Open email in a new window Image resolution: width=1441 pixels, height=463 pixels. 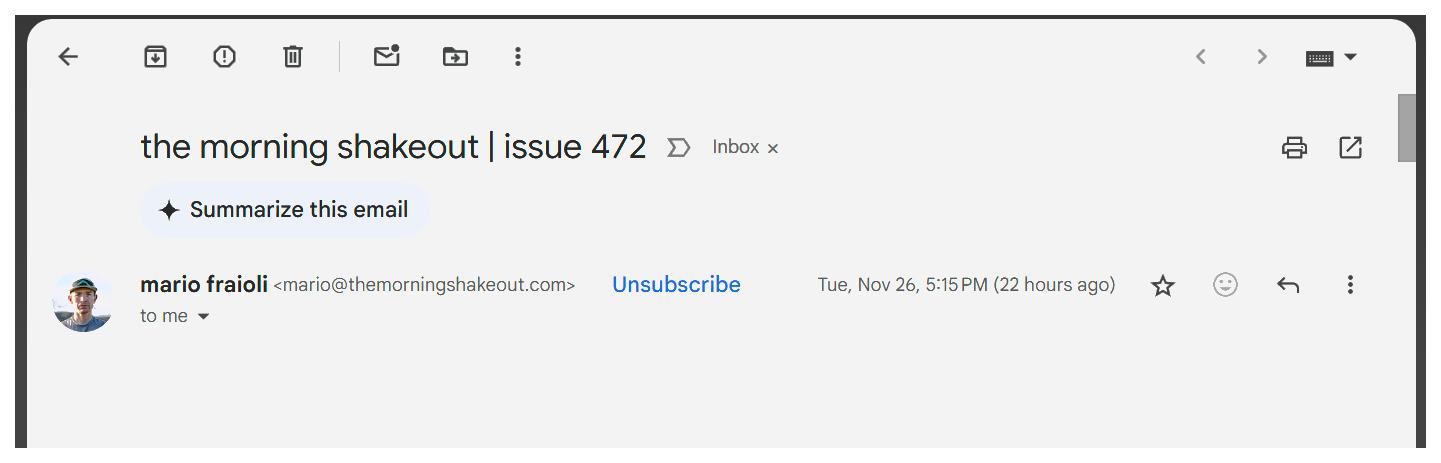pyautogui.click(x=1350, y=148)
